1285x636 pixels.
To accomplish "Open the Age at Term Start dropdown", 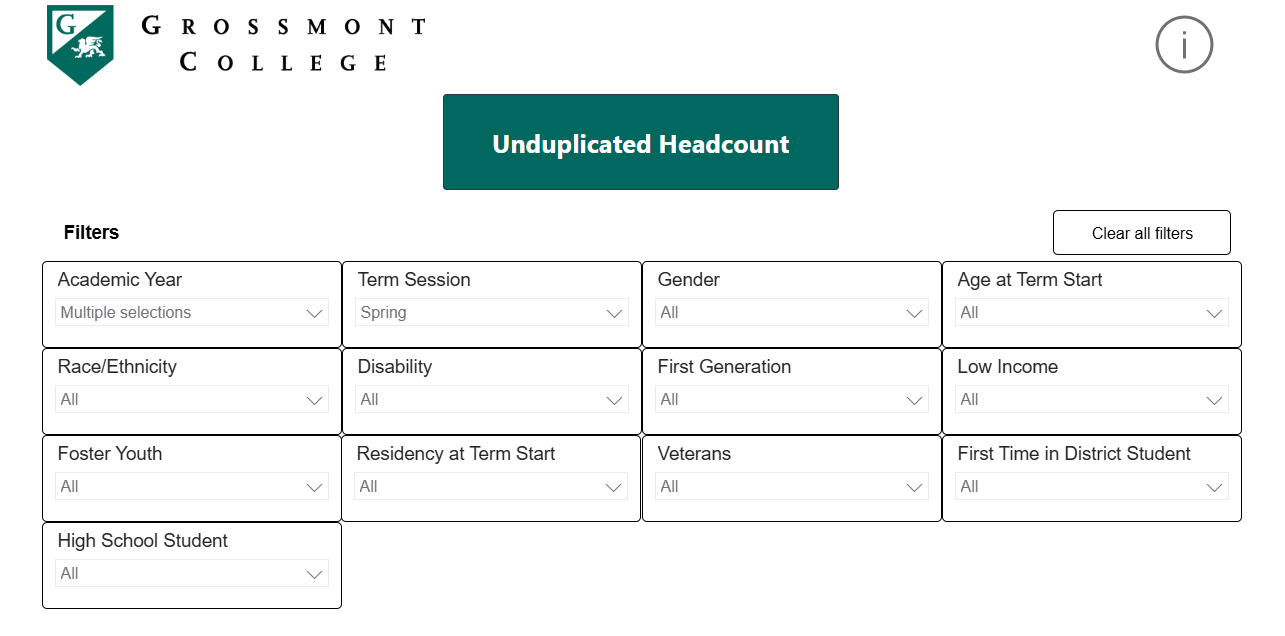I will [x=1091, y=312].
